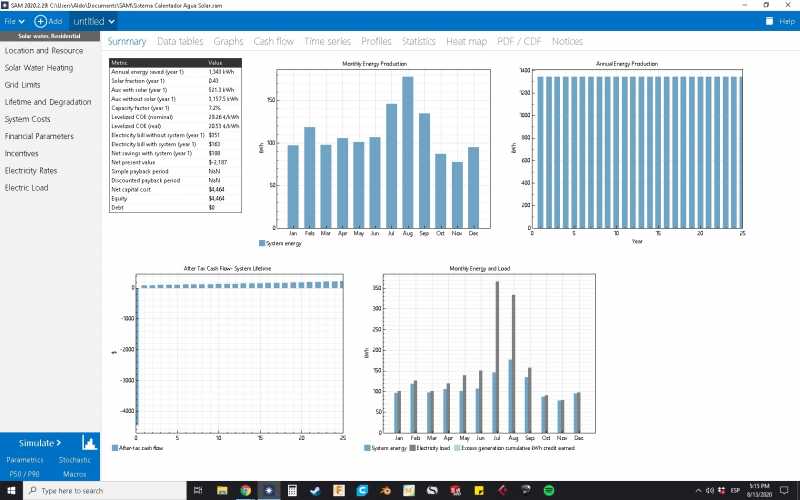Go to the Heat map tab
This screenshot has height=500, width=800.
click(x=466, y=42)
